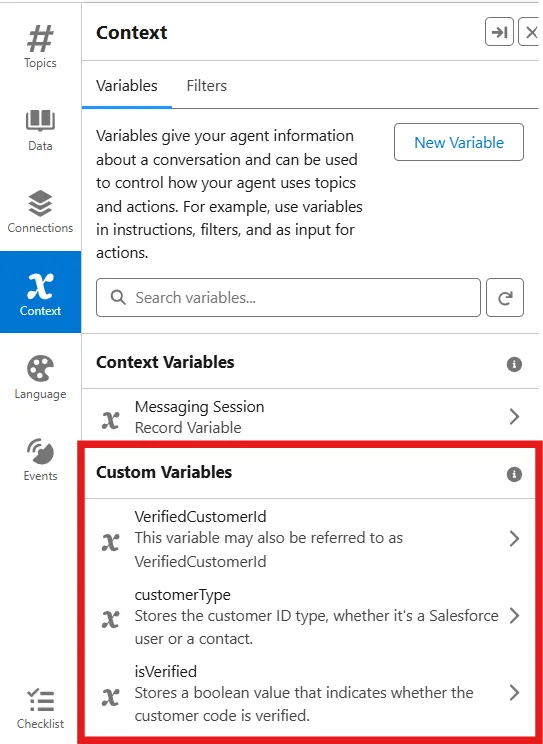Expand the customerType variable chevron

[x=514, y=615]
